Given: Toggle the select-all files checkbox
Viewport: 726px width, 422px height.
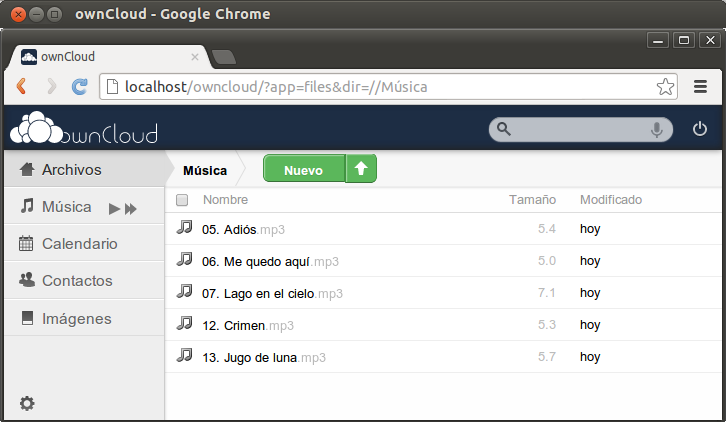Looking at the screenshot, I should tap(182, 200).
